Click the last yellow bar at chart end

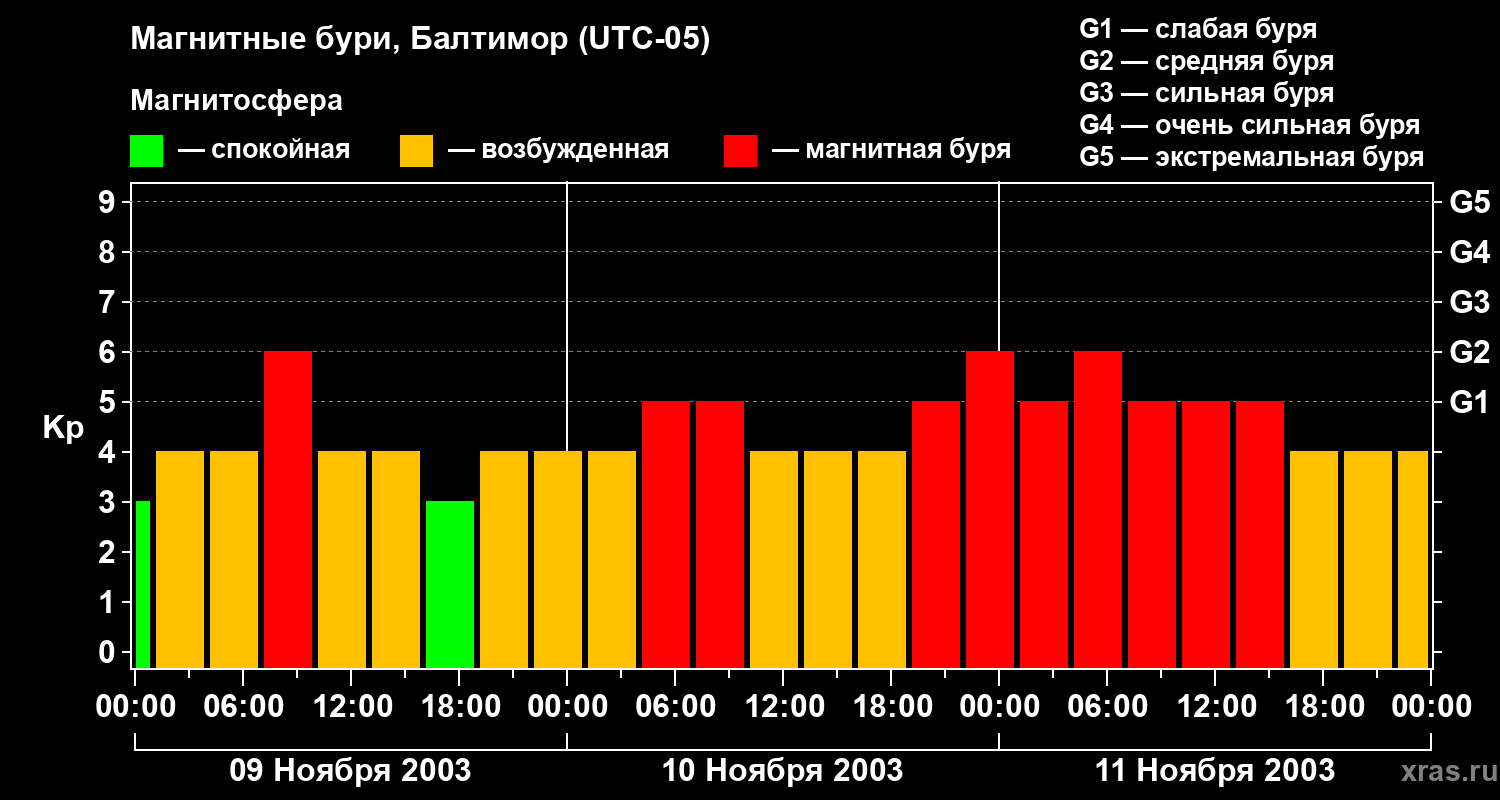coord(1413,560)
